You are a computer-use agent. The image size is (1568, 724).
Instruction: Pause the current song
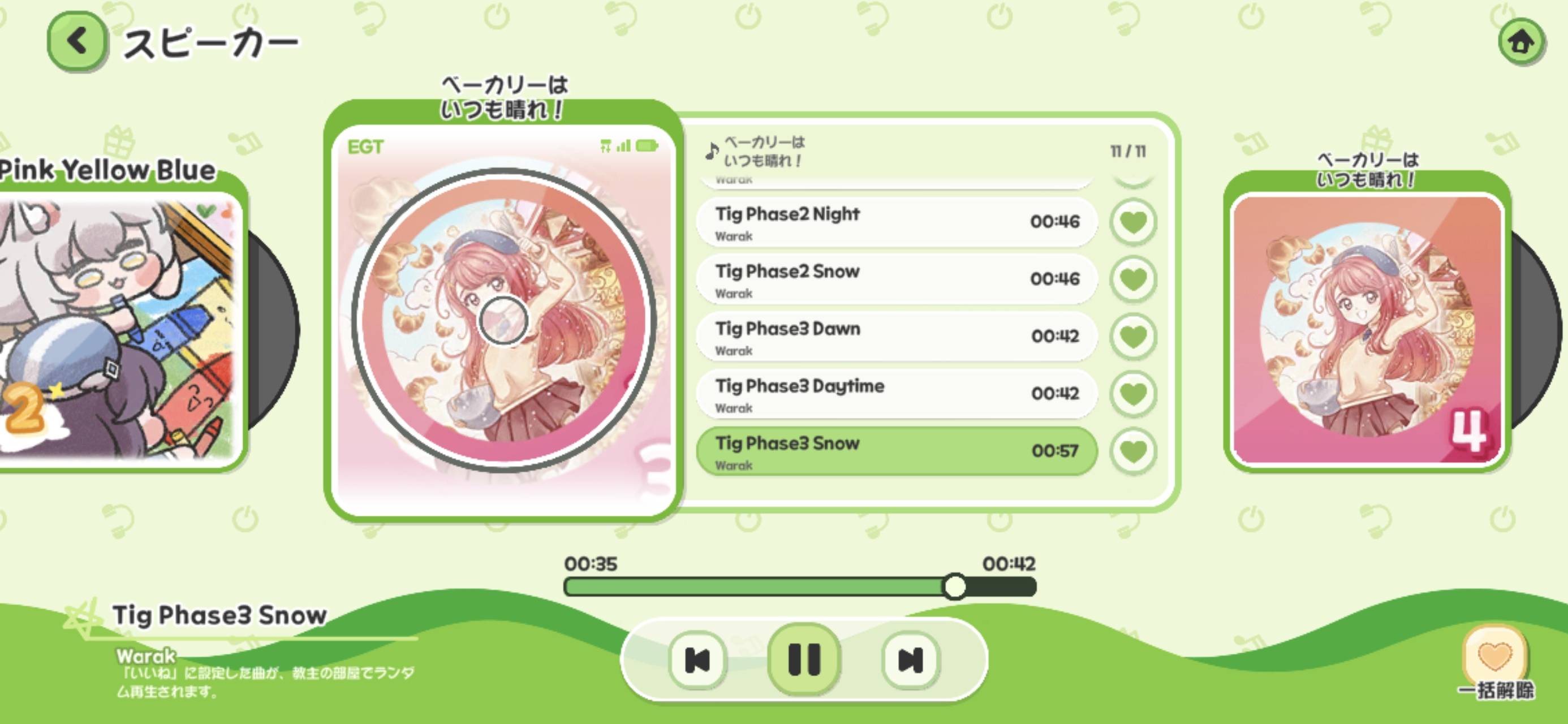804,660
